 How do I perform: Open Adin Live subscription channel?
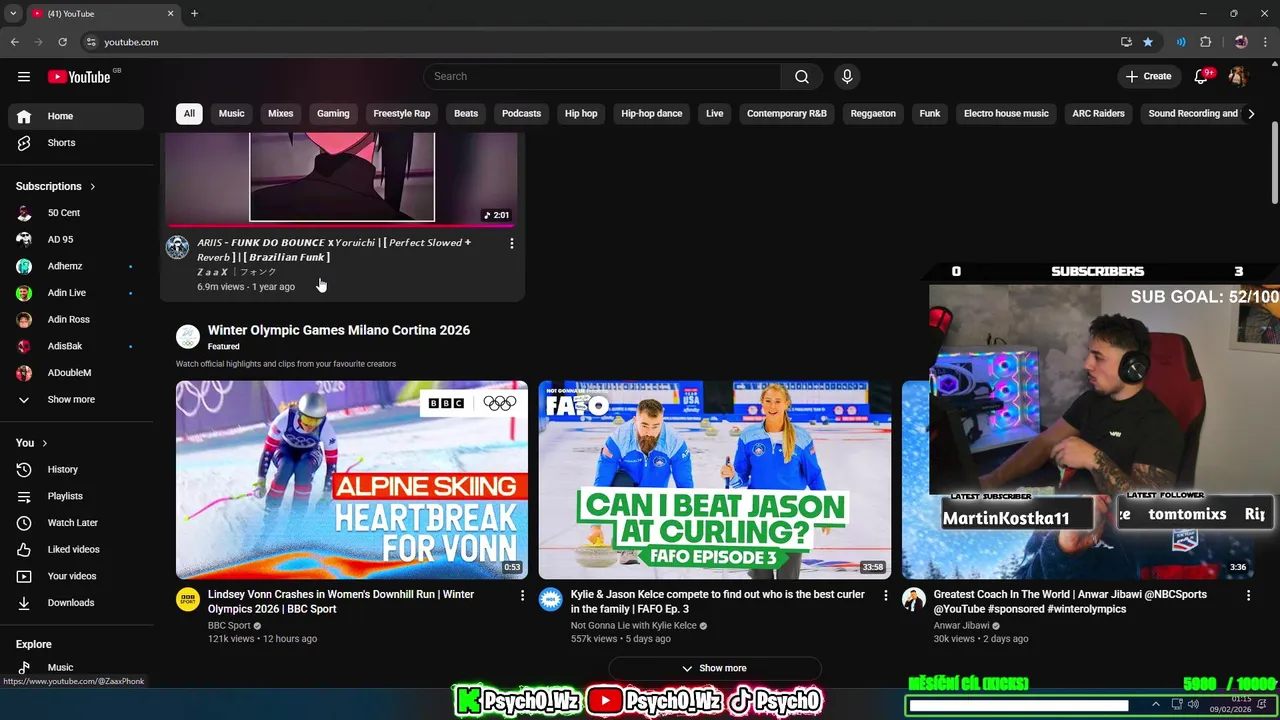click(x=76, y=293)
